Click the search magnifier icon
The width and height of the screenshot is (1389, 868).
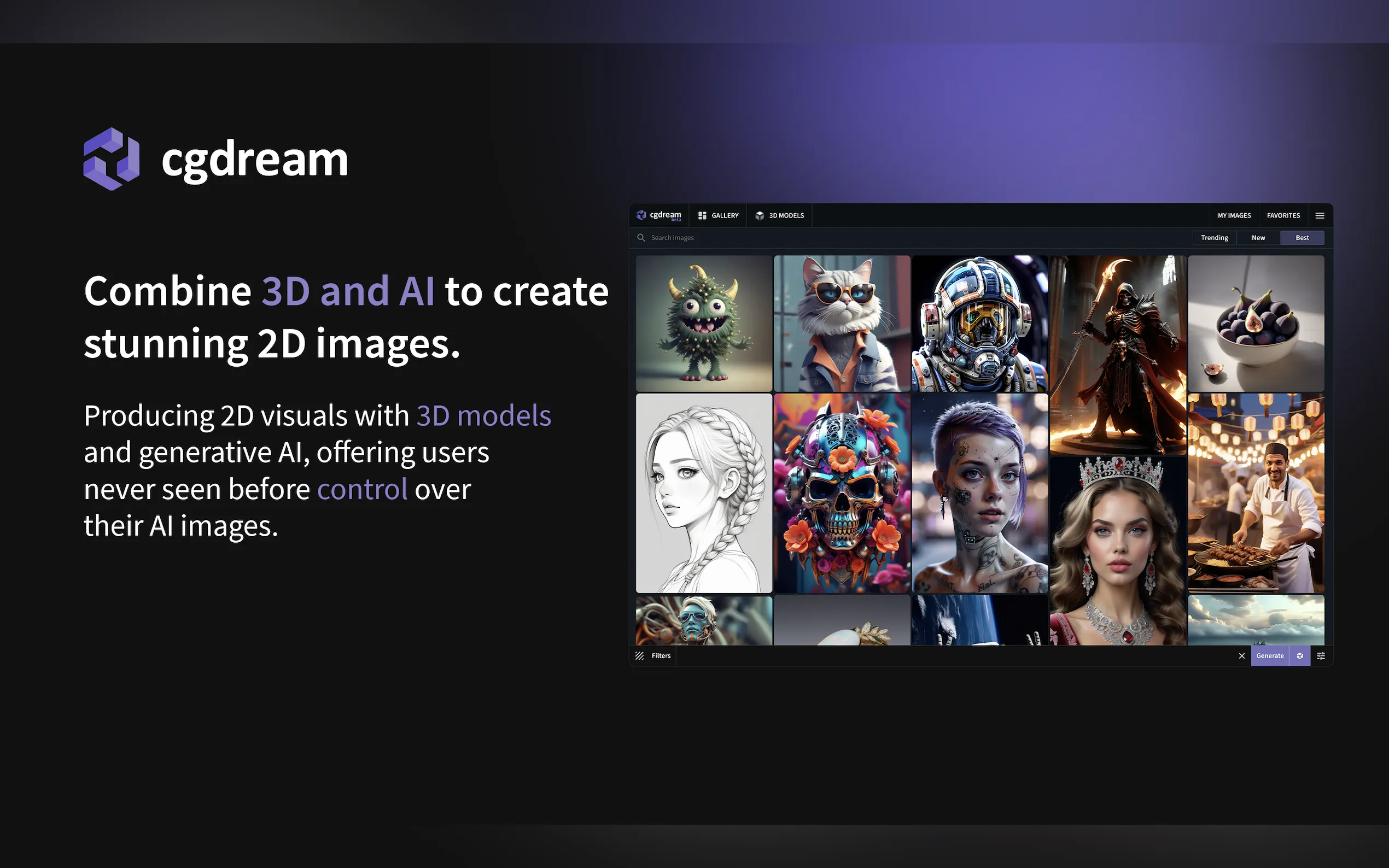(641, 238)
